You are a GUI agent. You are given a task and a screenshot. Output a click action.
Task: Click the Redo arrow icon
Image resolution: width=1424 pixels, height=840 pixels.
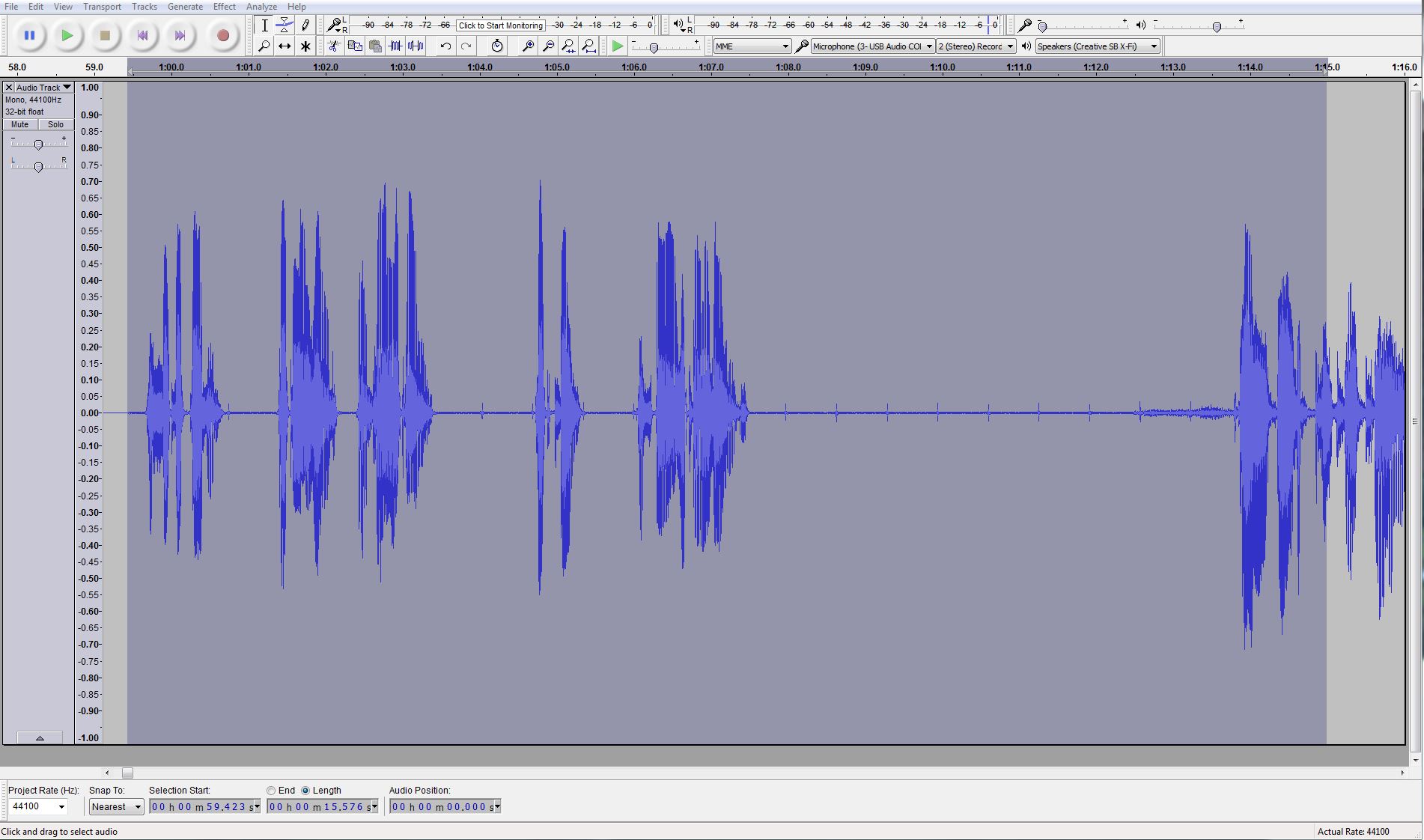pos(466,46)
